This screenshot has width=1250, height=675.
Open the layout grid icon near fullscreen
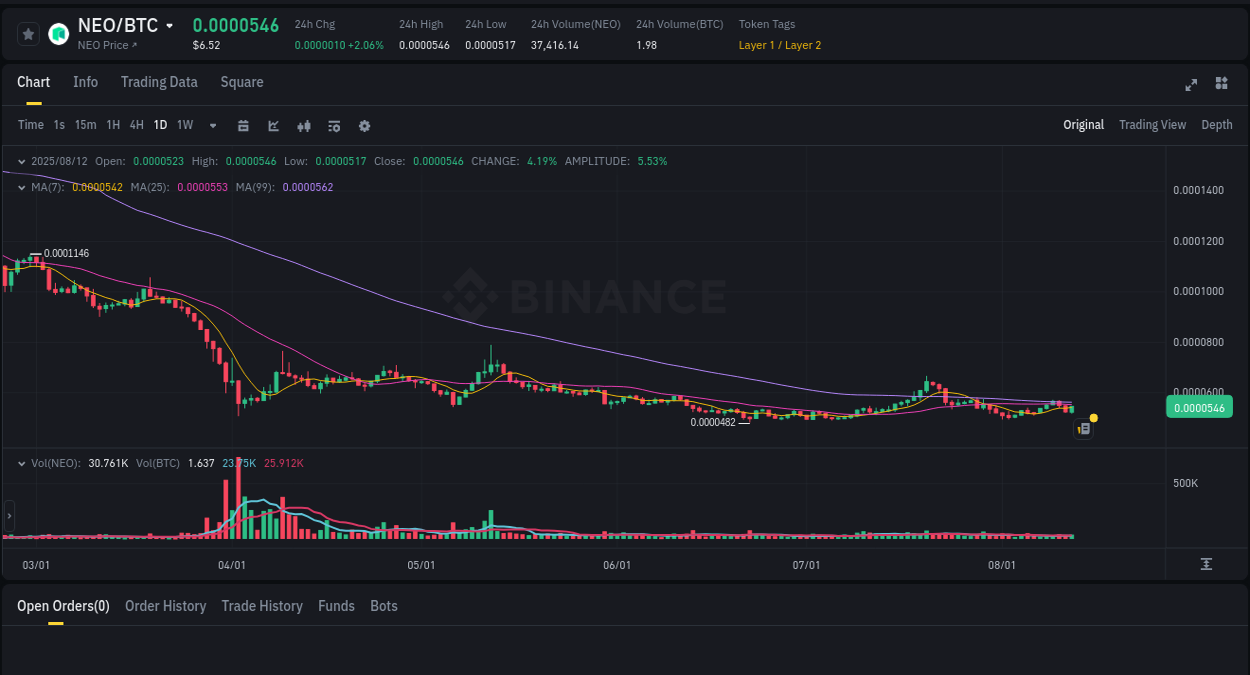pos(1221,85)
